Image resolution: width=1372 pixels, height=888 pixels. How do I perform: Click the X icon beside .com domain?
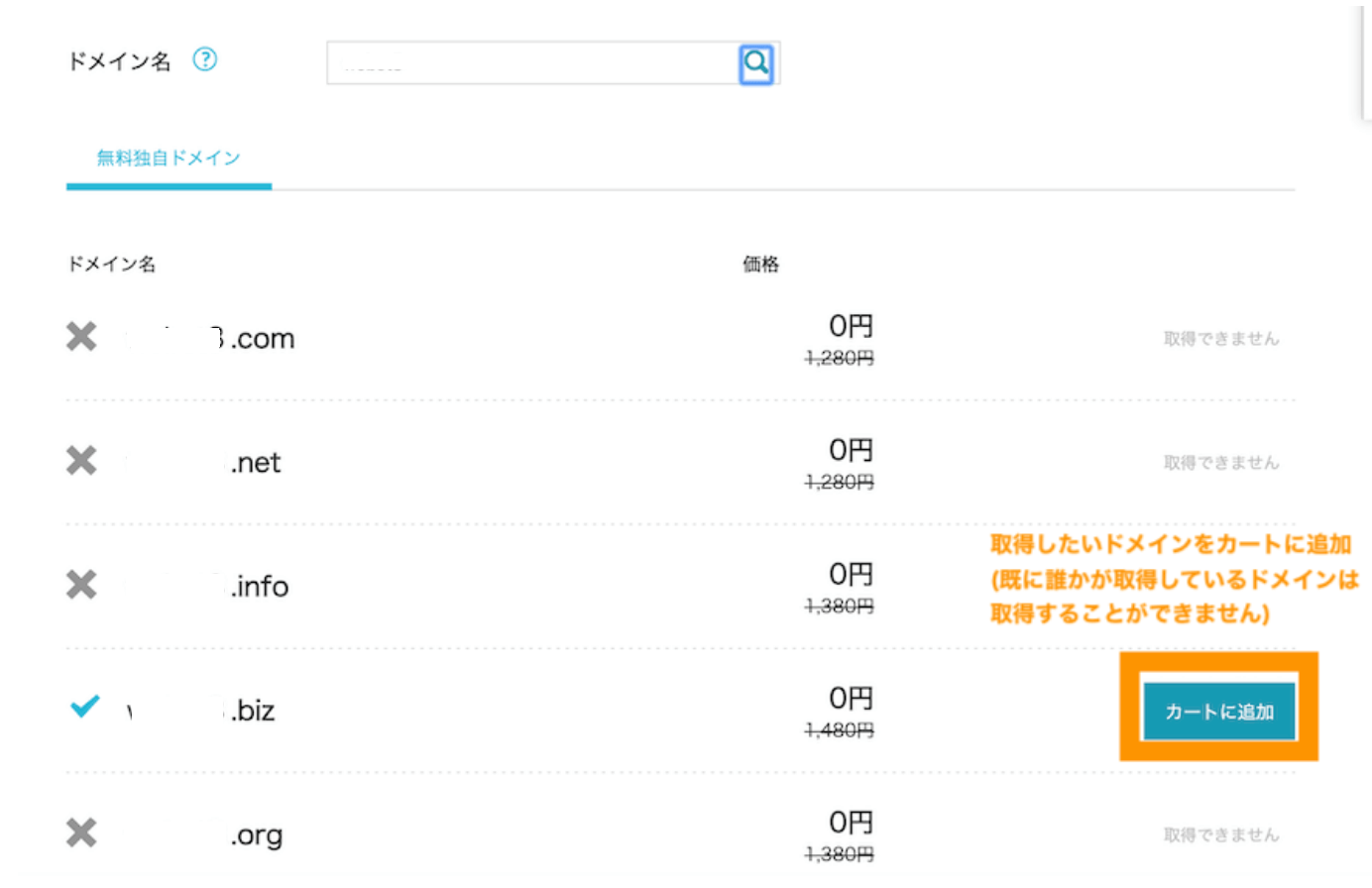[x=81, y=337]
